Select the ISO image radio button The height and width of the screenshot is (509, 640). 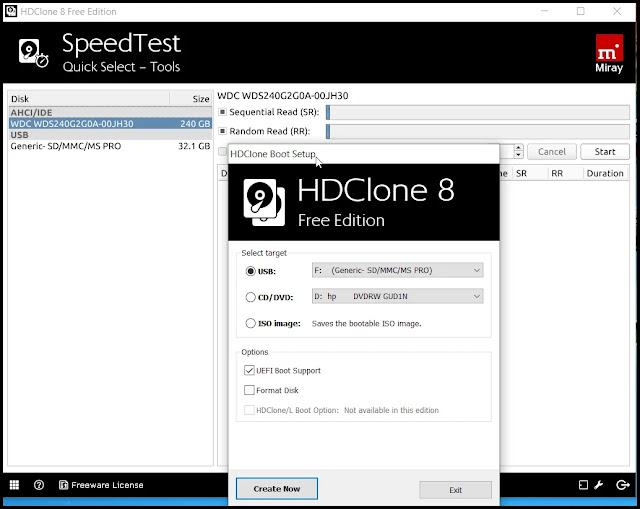click(250, 323)
